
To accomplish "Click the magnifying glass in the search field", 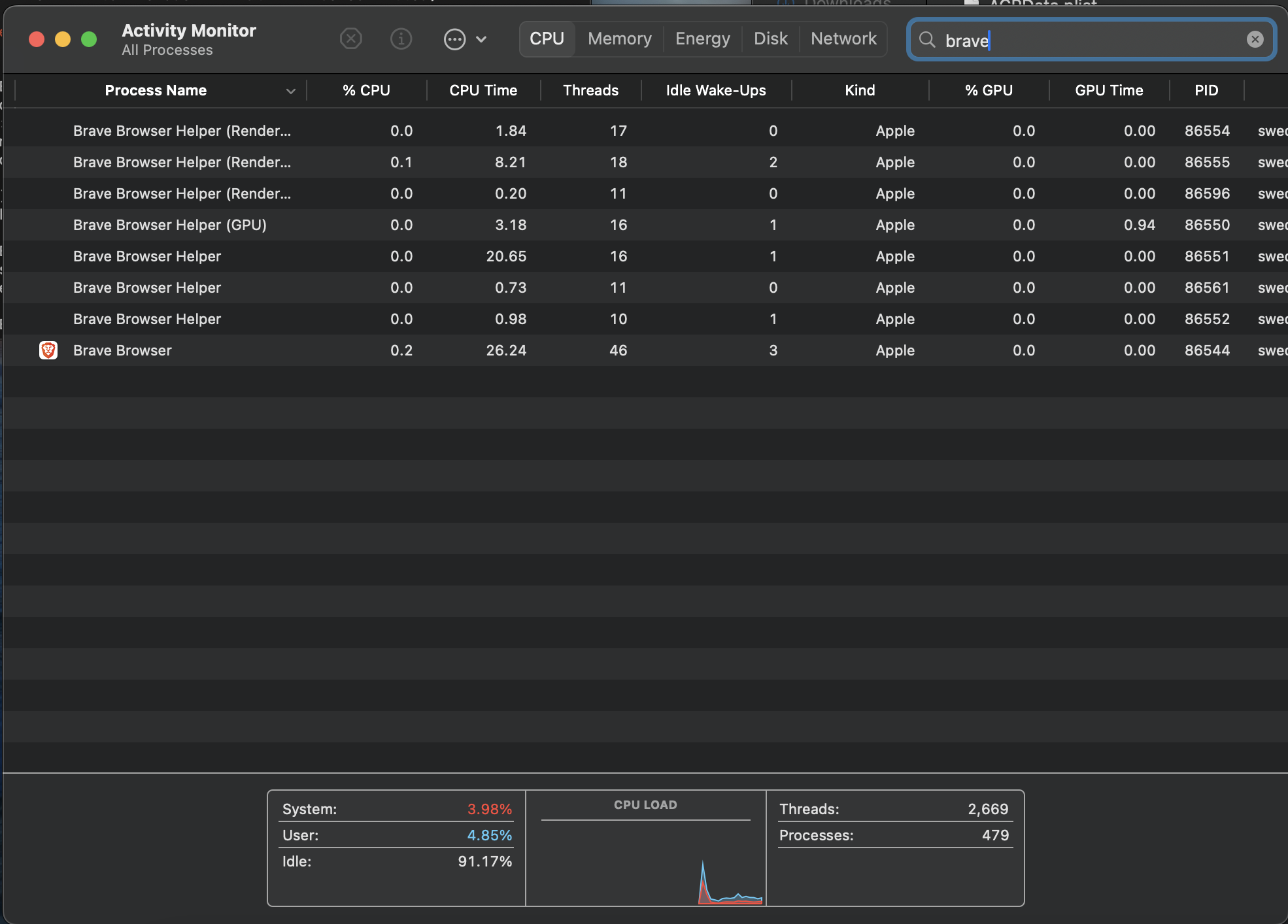I will pos(928,40).
